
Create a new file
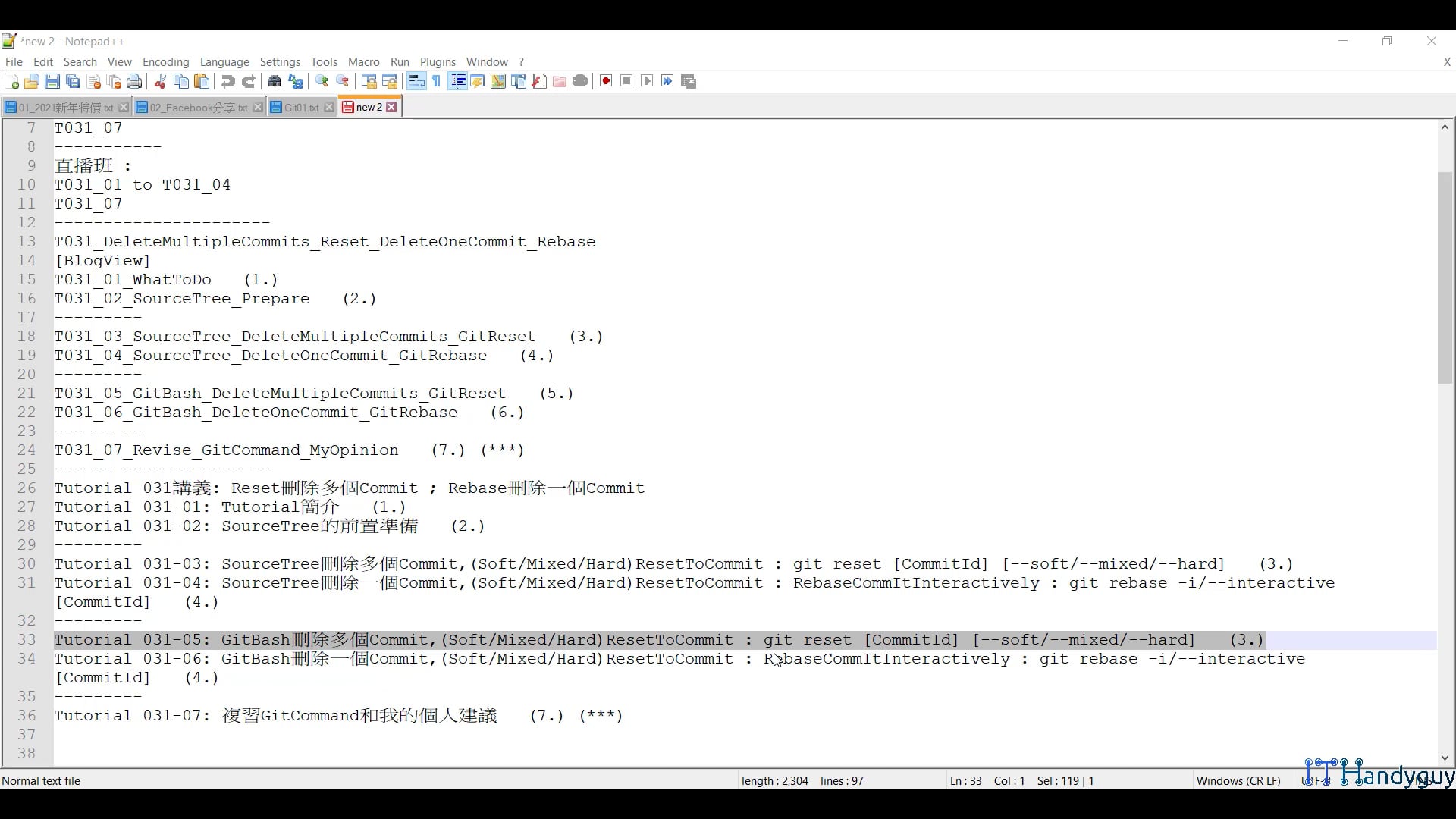pyautogui.click(x=12, y=81)
